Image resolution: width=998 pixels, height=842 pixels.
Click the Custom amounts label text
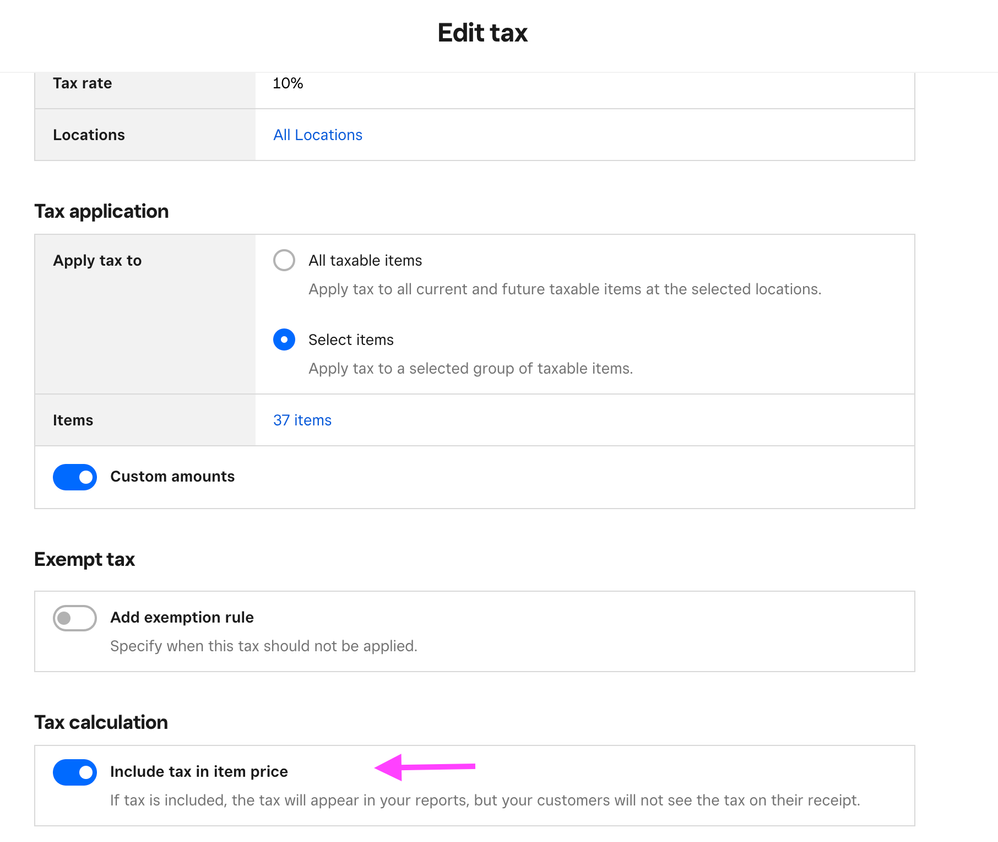pos(172,477)
